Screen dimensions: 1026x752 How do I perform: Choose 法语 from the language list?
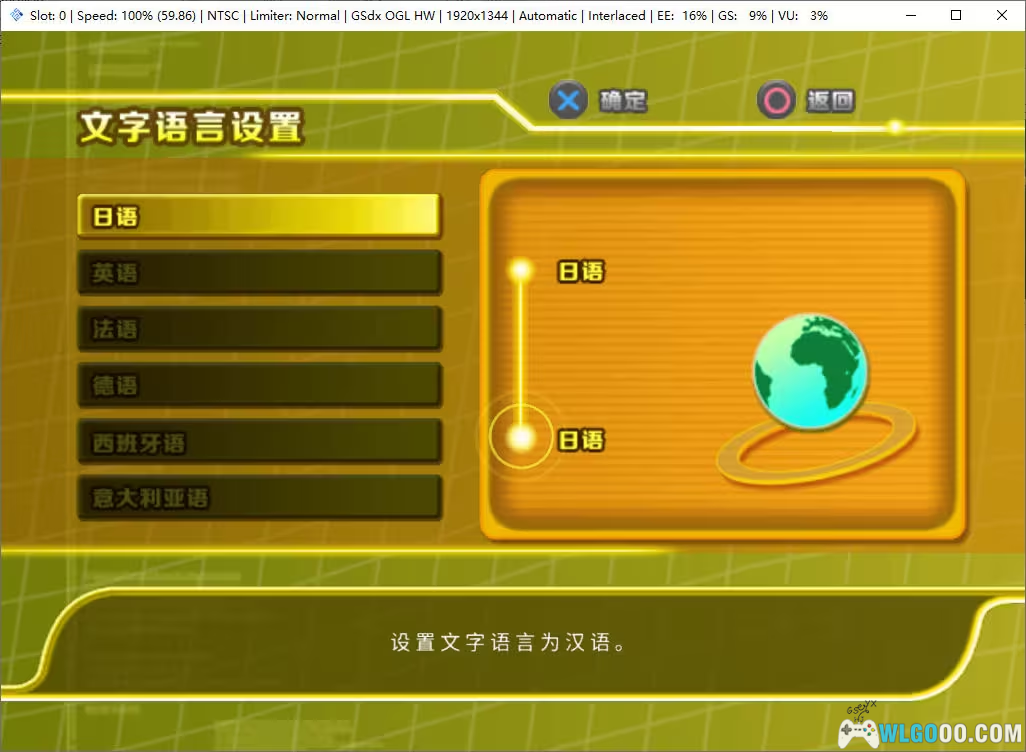coord(259,329)
